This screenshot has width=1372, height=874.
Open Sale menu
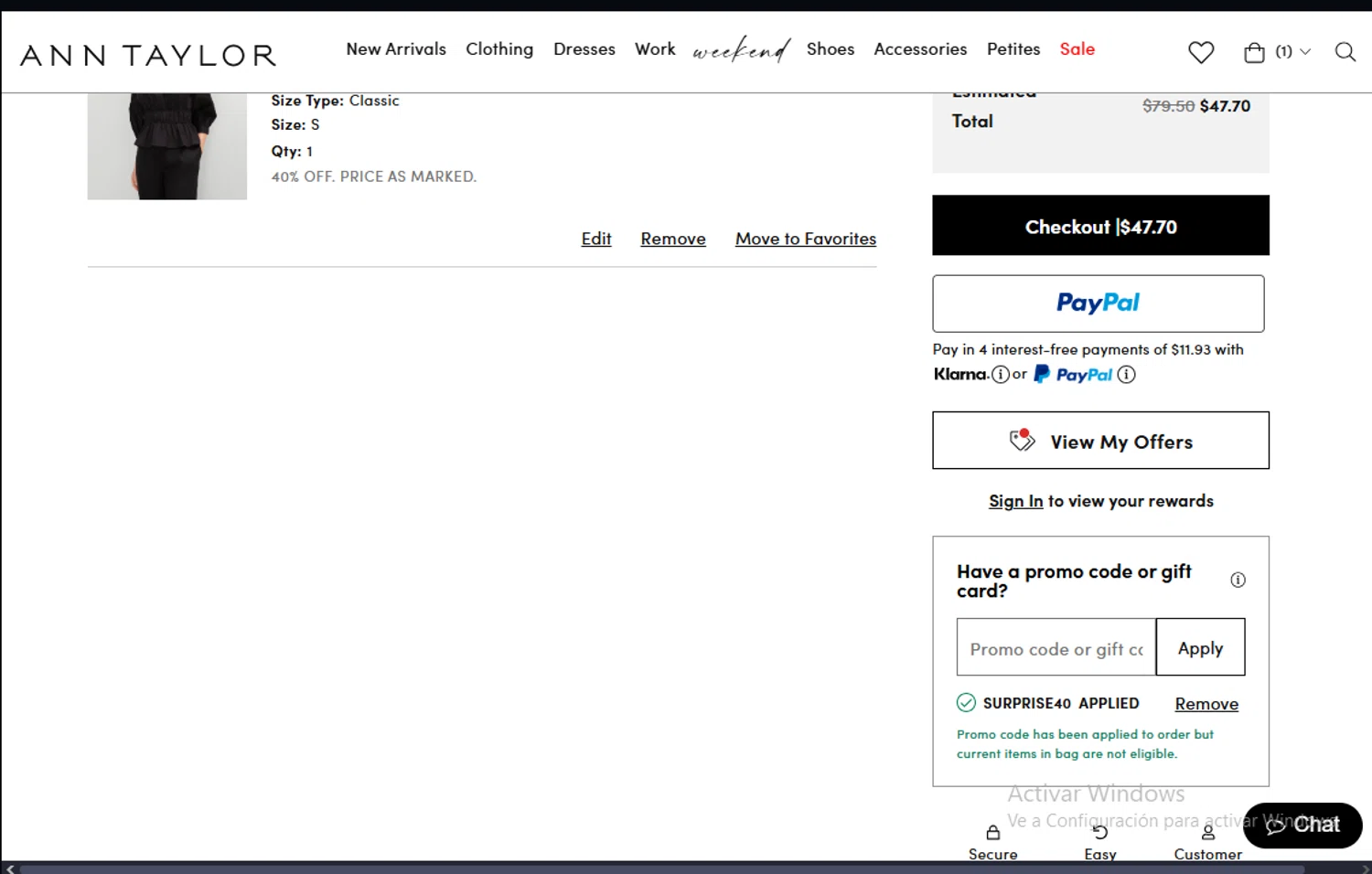coord(1077,49)
